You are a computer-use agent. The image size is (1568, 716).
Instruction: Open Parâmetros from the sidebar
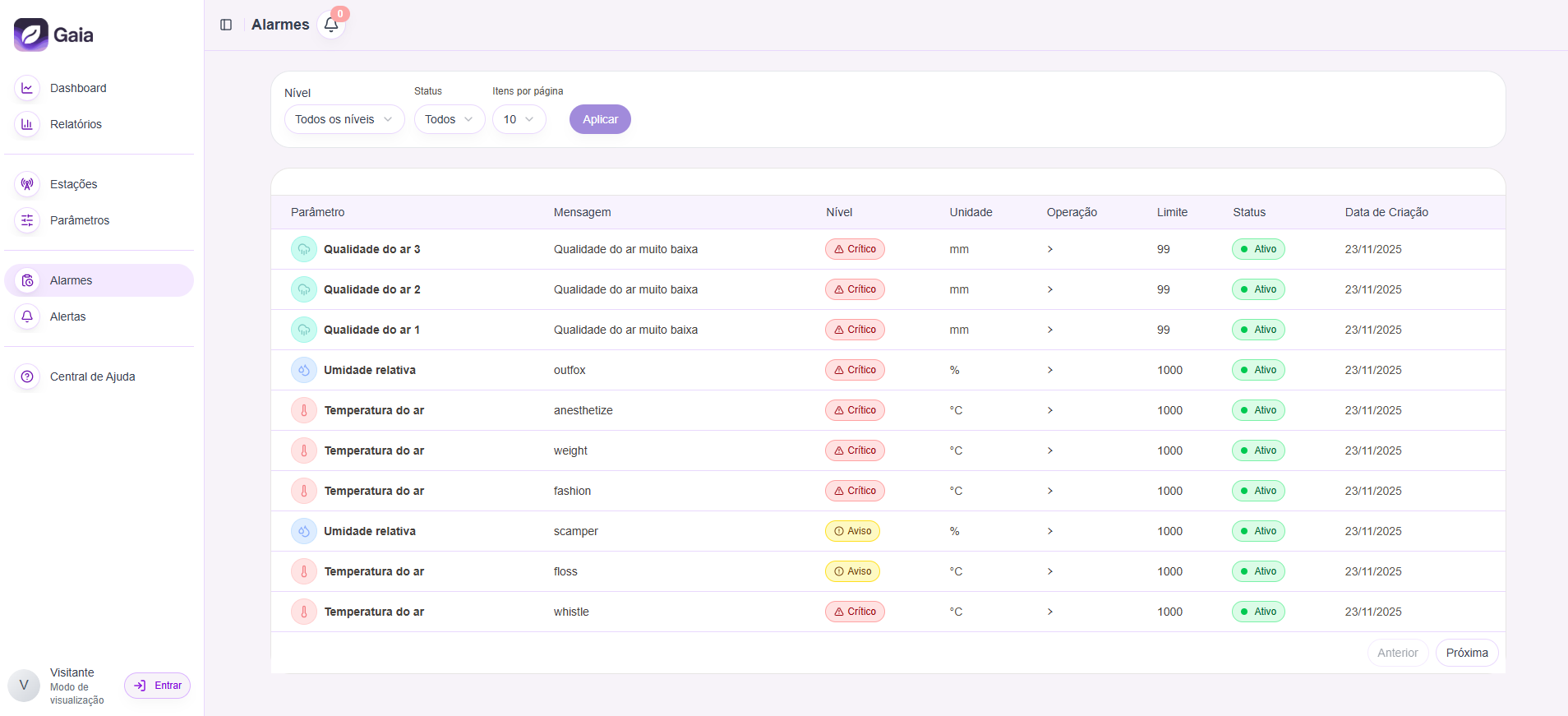(80, 220)
